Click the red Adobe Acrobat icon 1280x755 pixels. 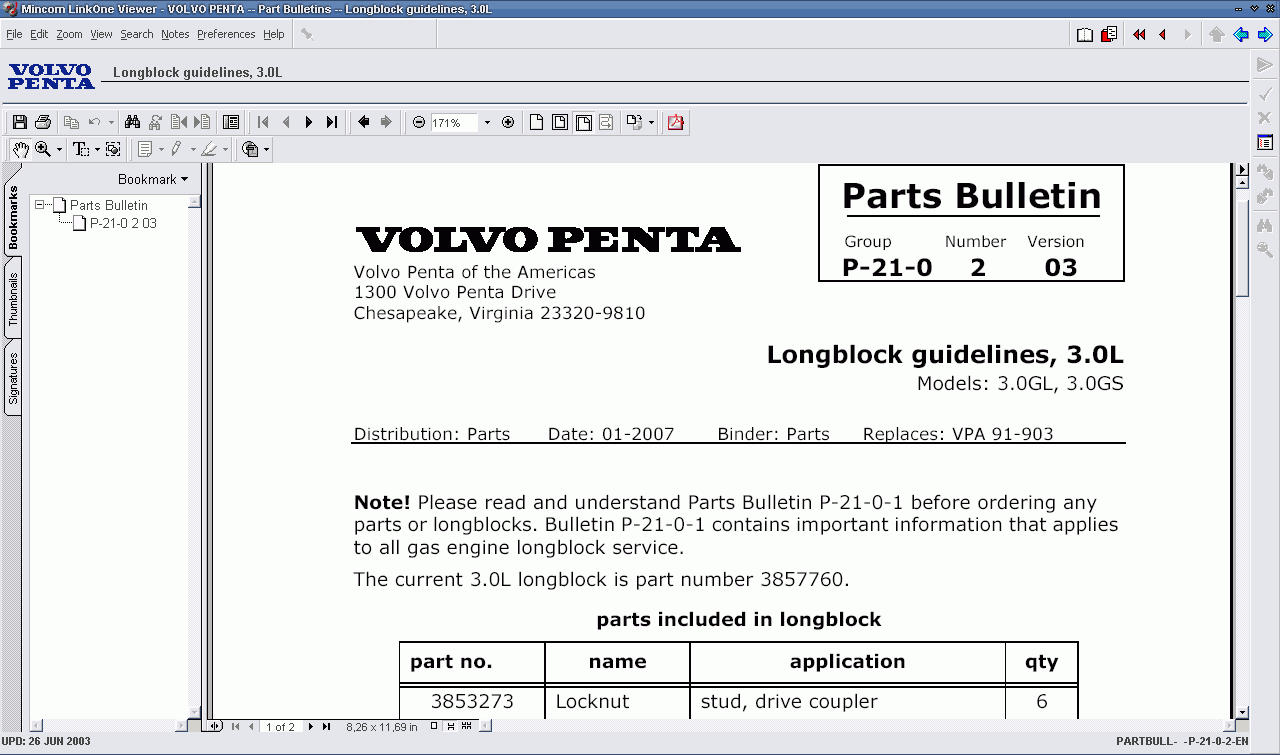coord(676,122)
